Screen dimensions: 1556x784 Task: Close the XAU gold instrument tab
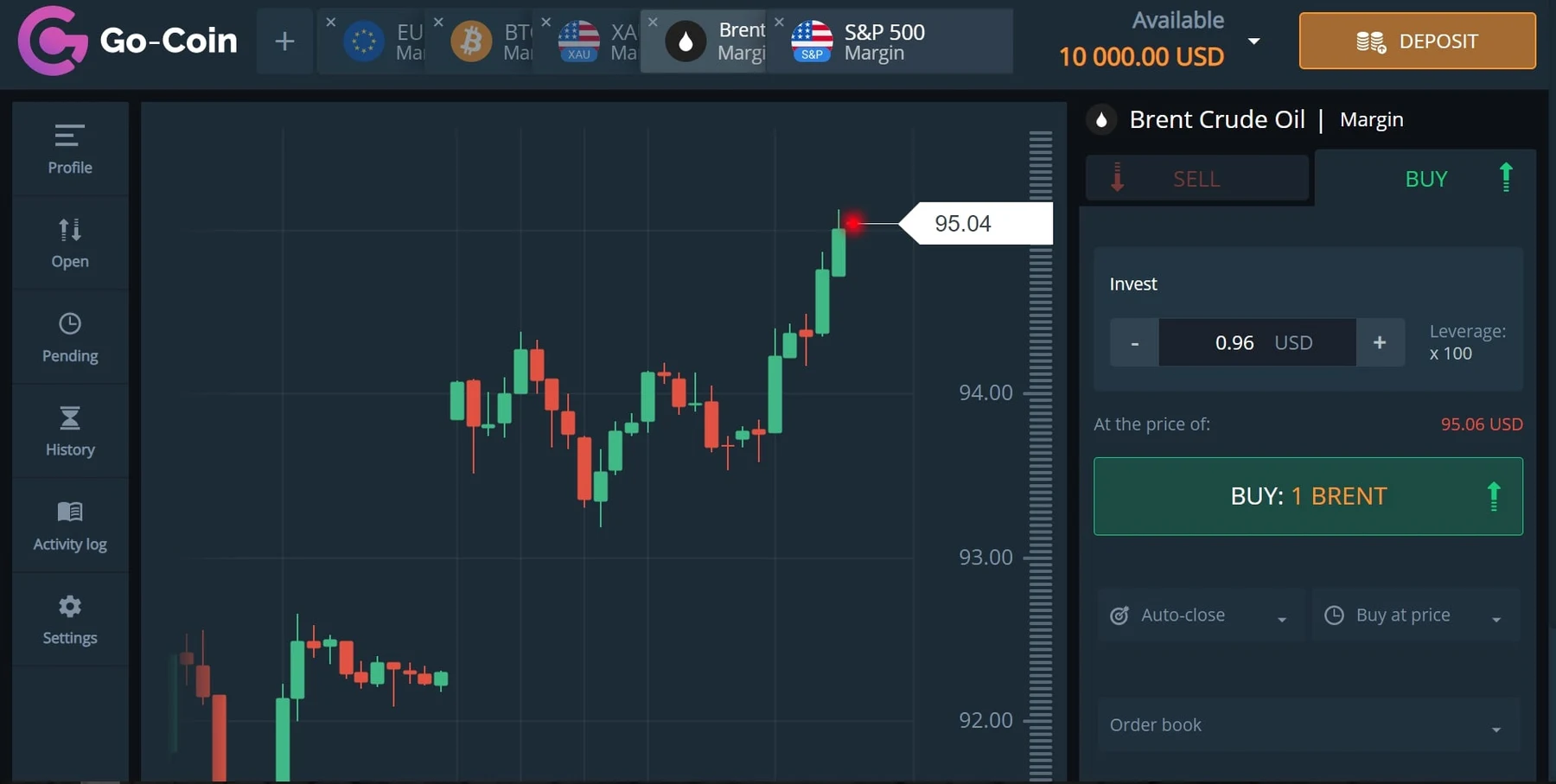pos(545,22)
